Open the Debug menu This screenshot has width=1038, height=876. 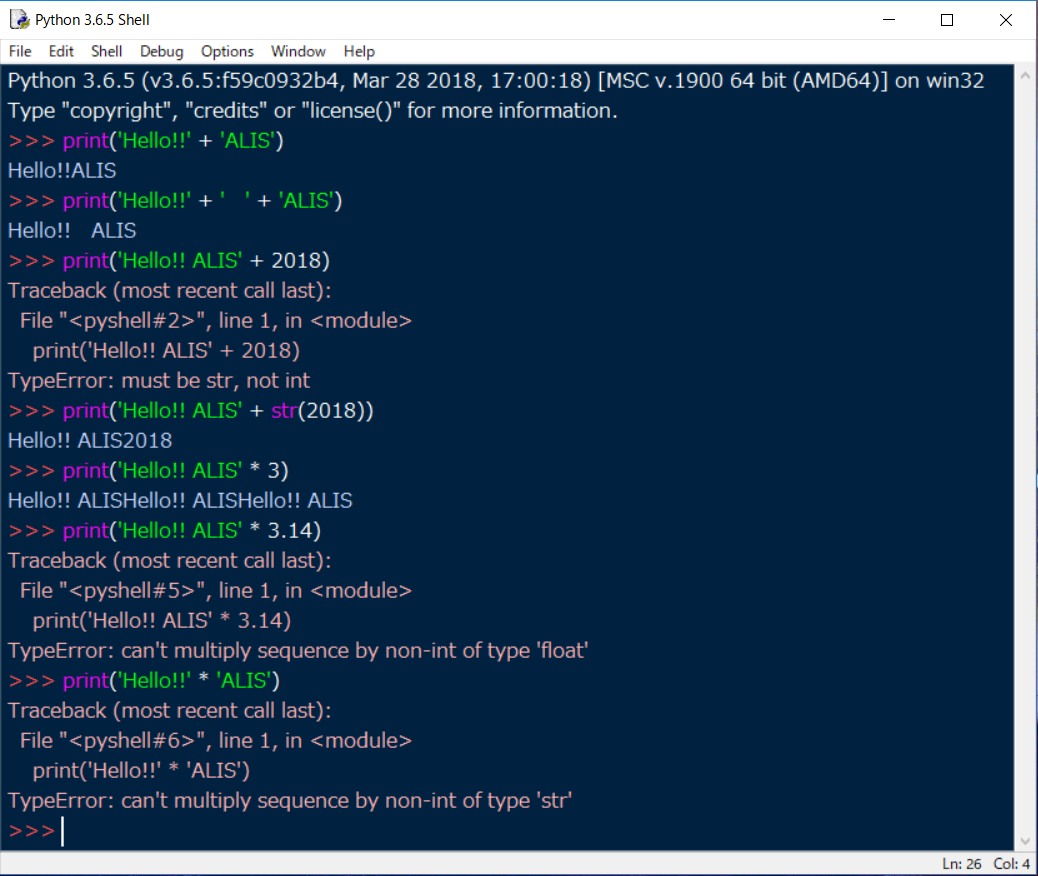coord(162,51)
